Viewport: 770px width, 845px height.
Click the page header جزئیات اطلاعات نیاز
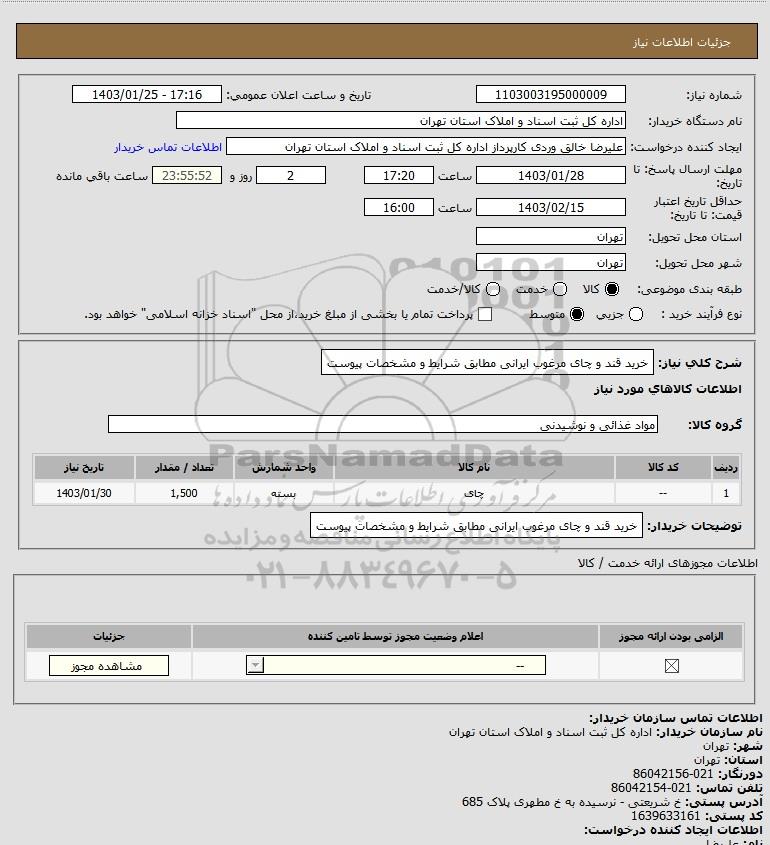coord(682,42)
